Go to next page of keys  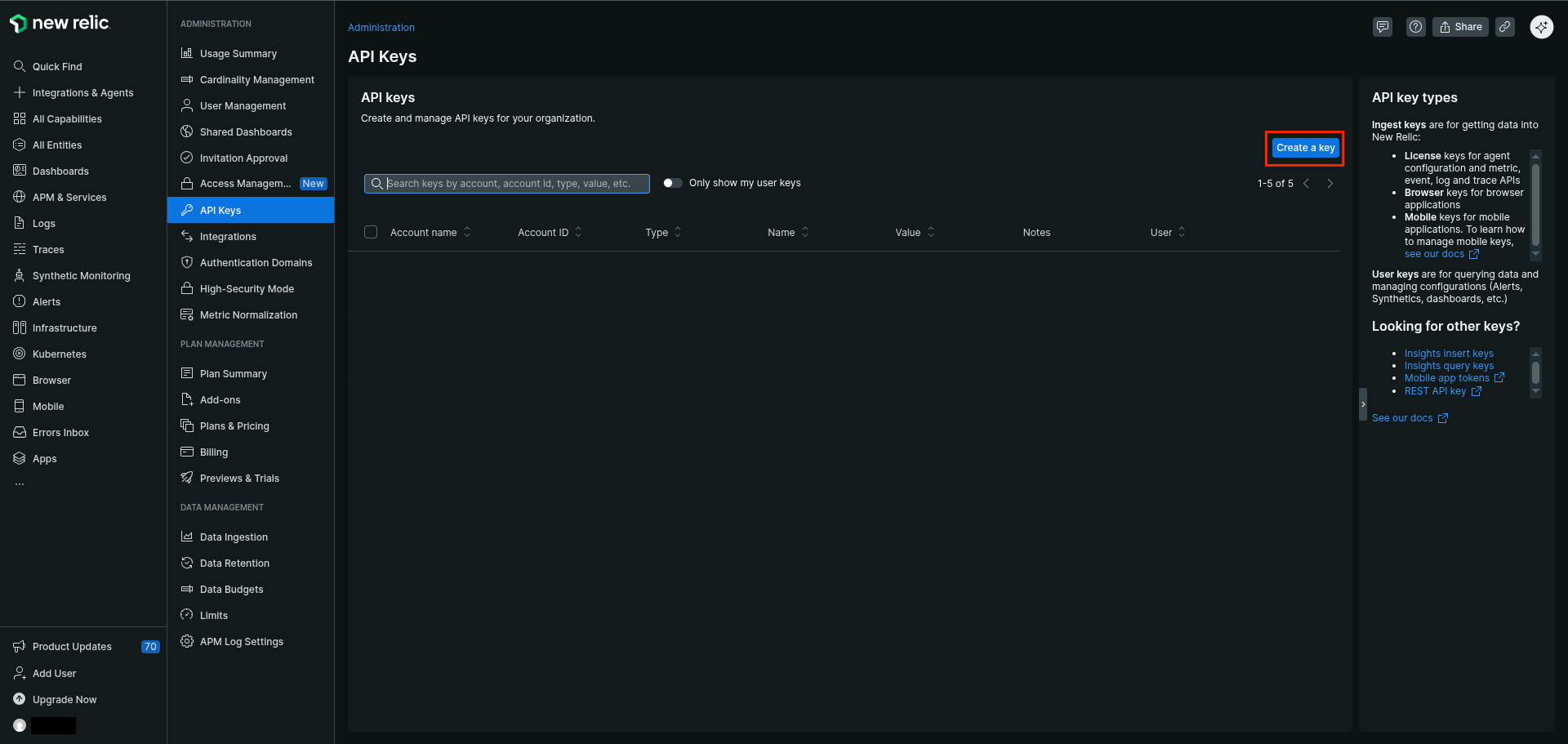1330,184
